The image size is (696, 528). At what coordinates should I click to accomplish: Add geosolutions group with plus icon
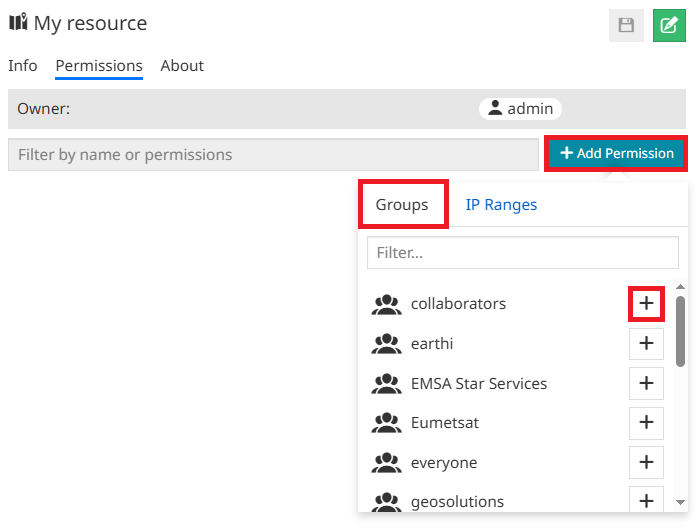646,500
